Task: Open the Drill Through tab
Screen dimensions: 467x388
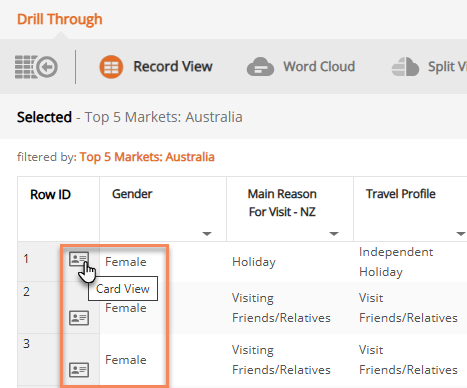Action: click(60, 19)
